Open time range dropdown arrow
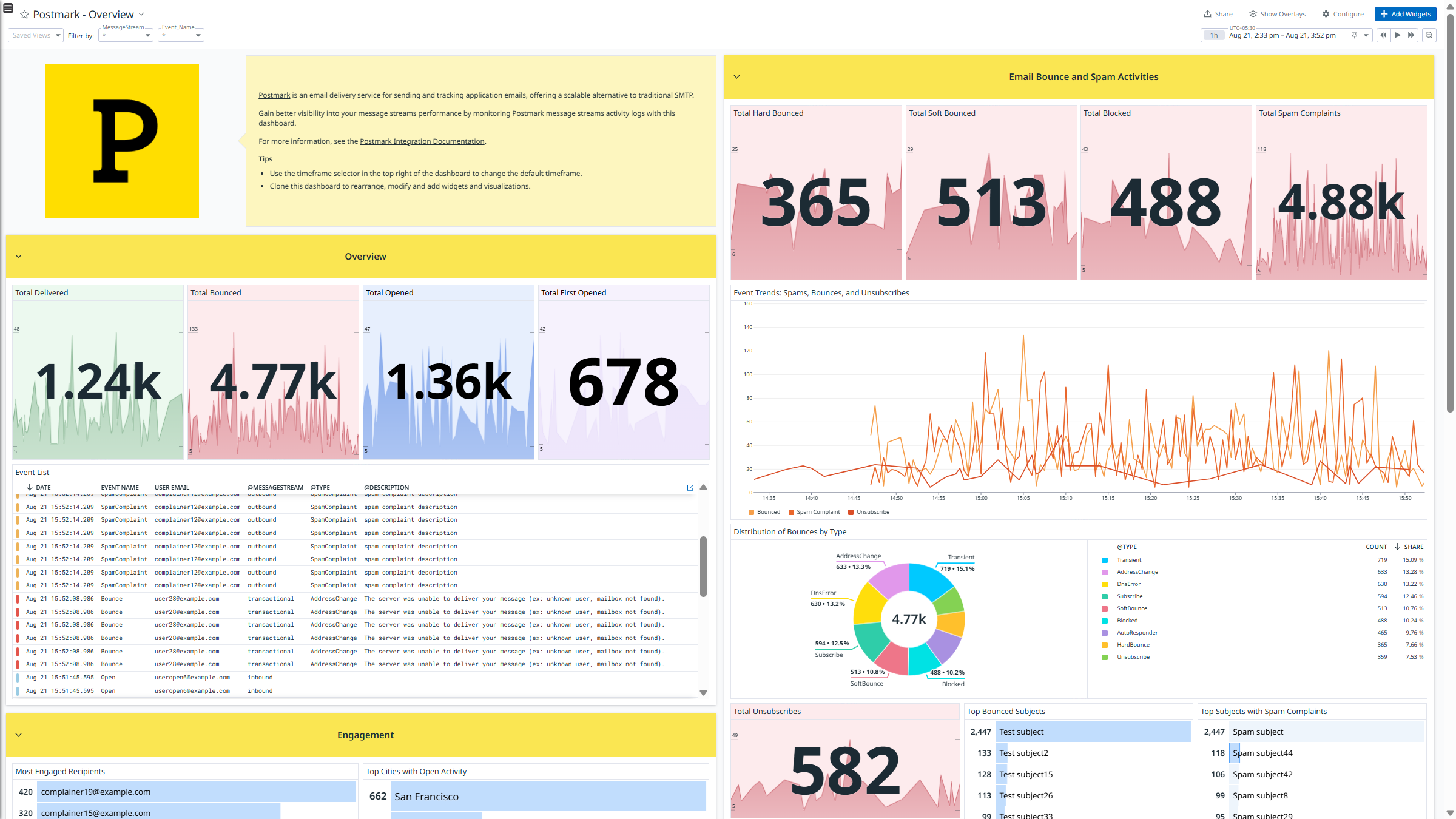1456x819 pixels. tap(1366, 35)
